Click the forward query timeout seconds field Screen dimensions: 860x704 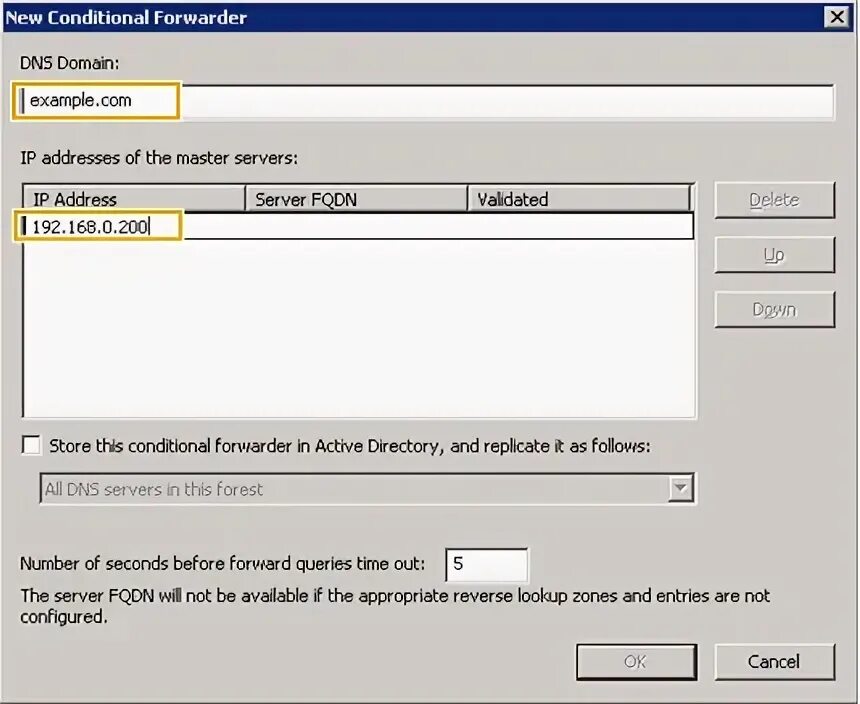tap(486, 564)
